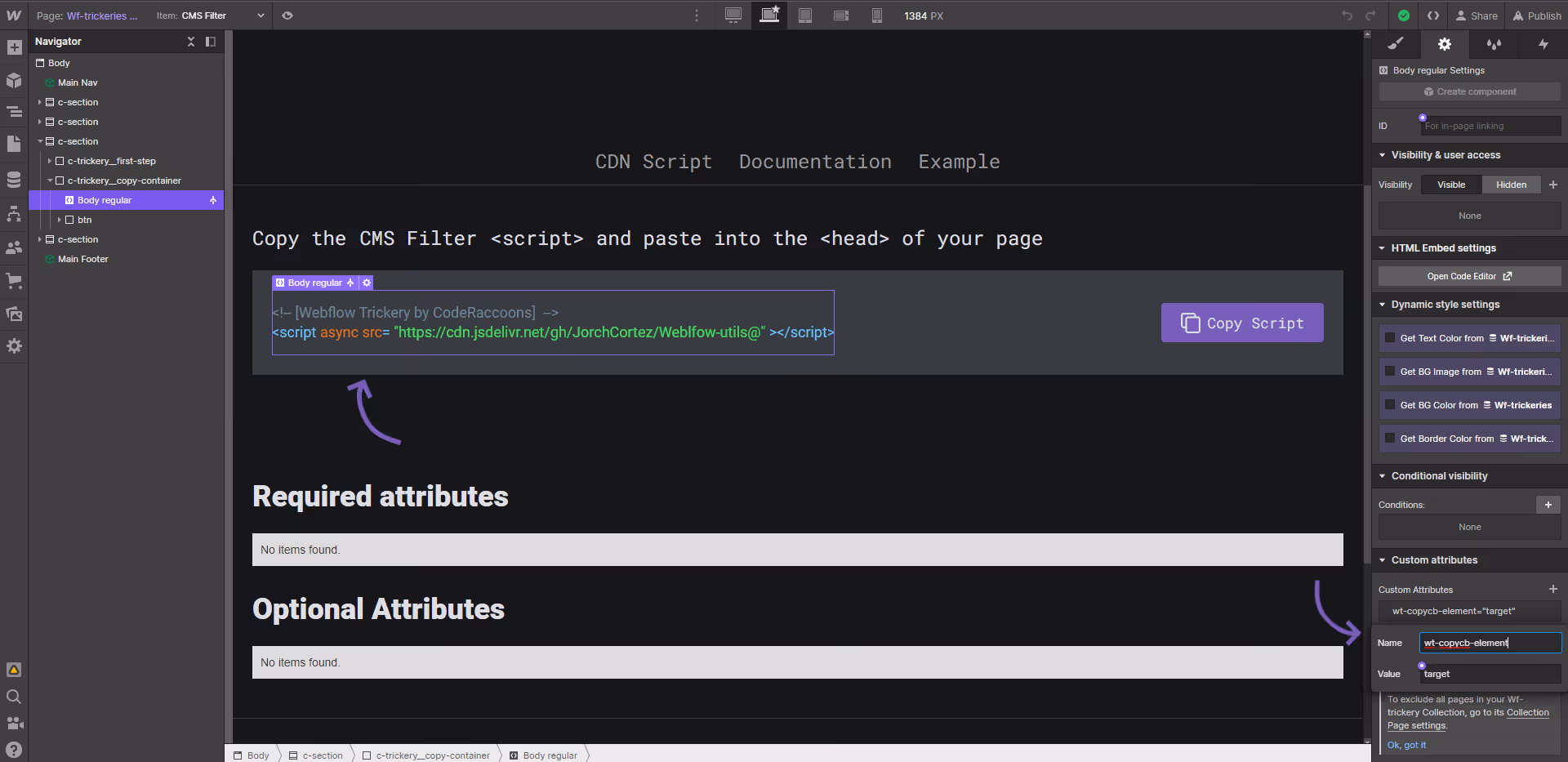Switch to the Element Settings gear tab
Screen dimensions: 1568x762
pos(1445,44)
